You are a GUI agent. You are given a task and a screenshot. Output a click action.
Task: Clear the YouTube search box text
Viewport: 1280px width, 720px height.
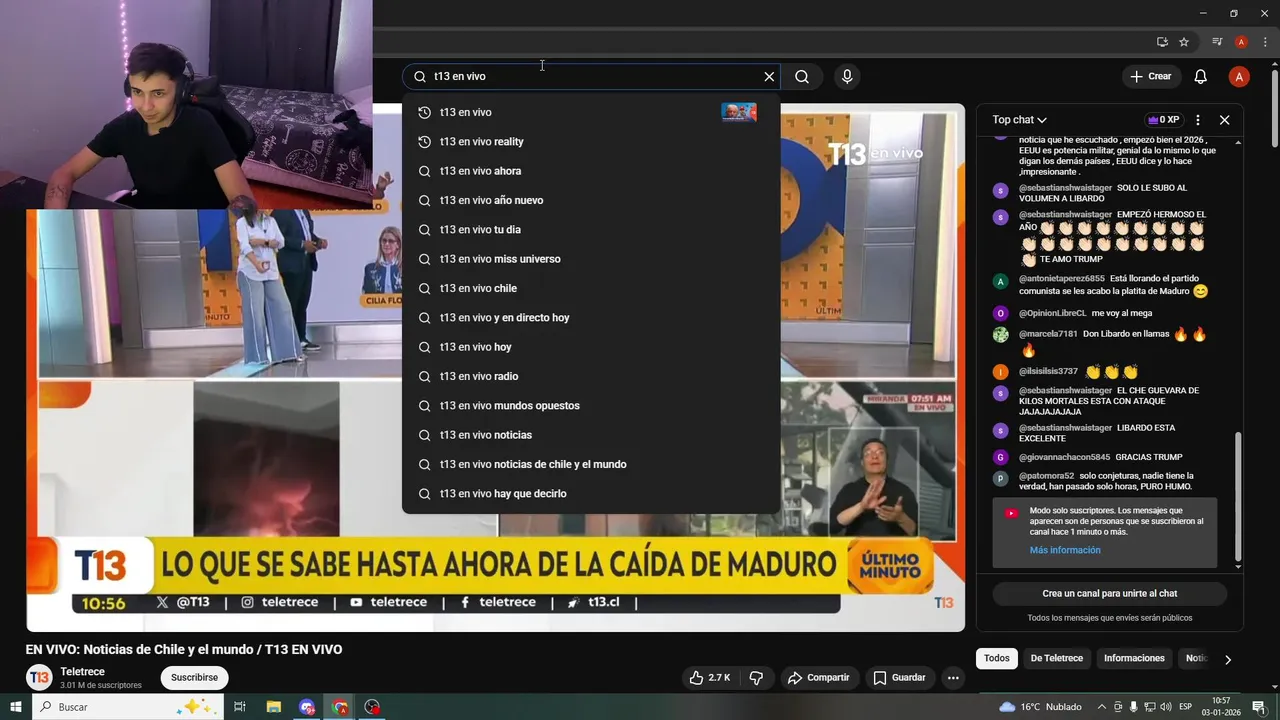(x=769, y=76)
